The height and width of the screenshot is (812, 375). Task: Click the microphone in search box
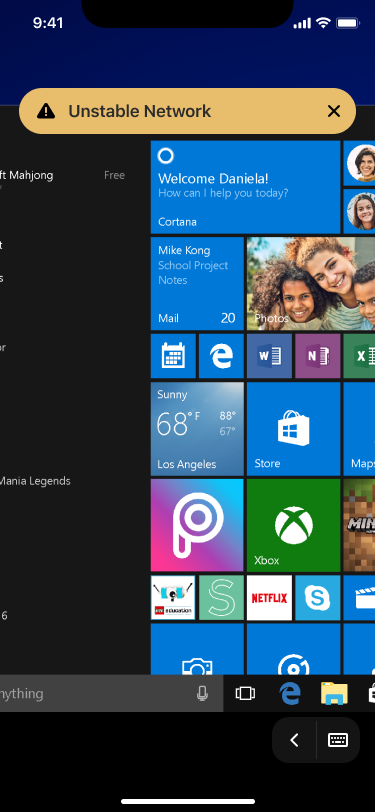click(203, 693)
